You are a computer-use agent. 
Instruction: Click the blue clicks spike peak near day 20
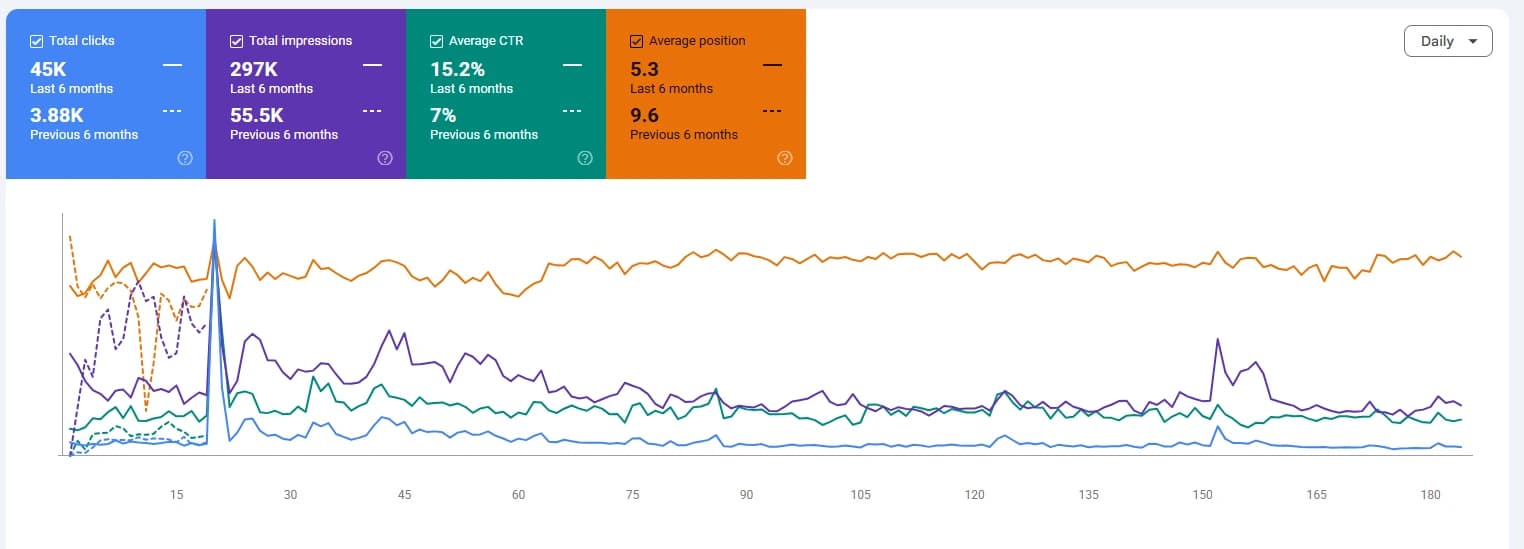coord(214,221)
